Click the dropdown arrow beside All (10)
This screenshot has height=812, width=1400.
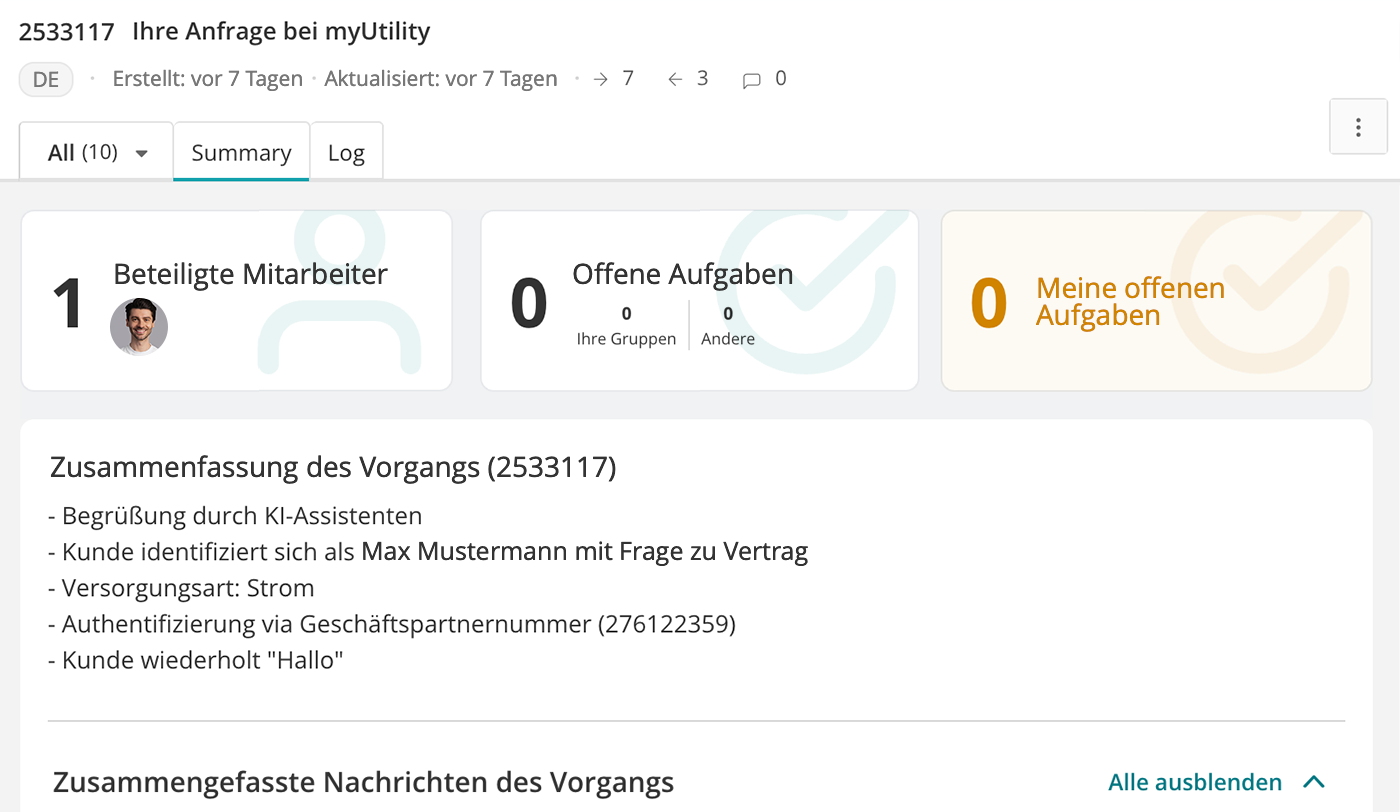[142, 151]
